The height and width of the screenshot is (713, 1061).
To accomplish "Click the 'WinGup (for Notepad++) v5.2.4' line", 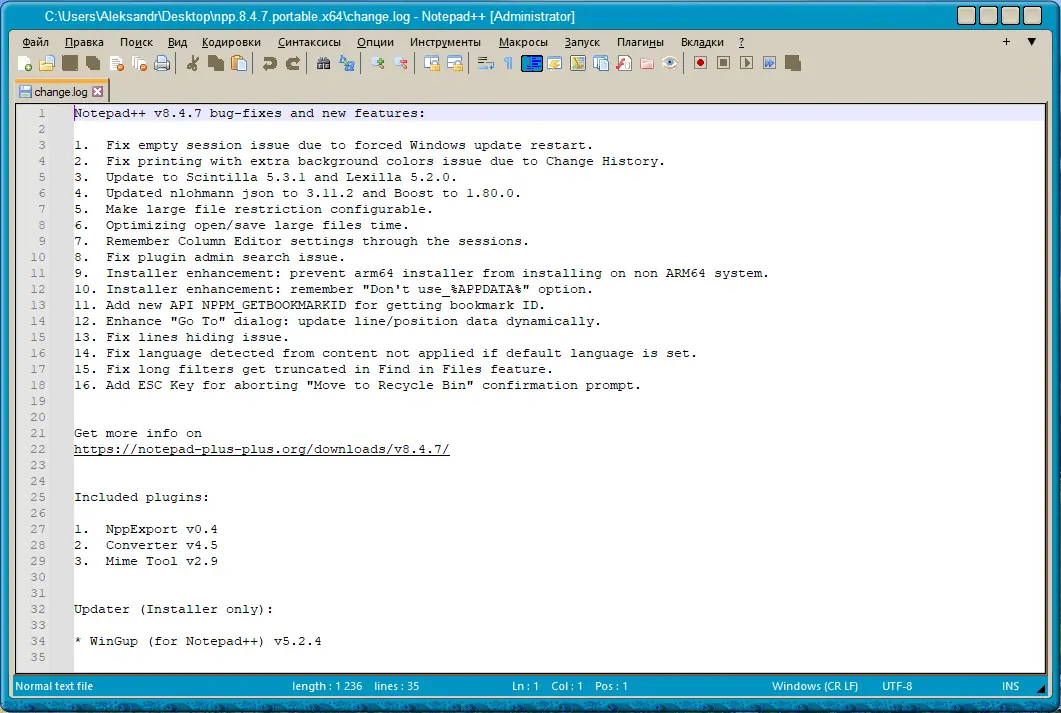I will coord(205,641).
